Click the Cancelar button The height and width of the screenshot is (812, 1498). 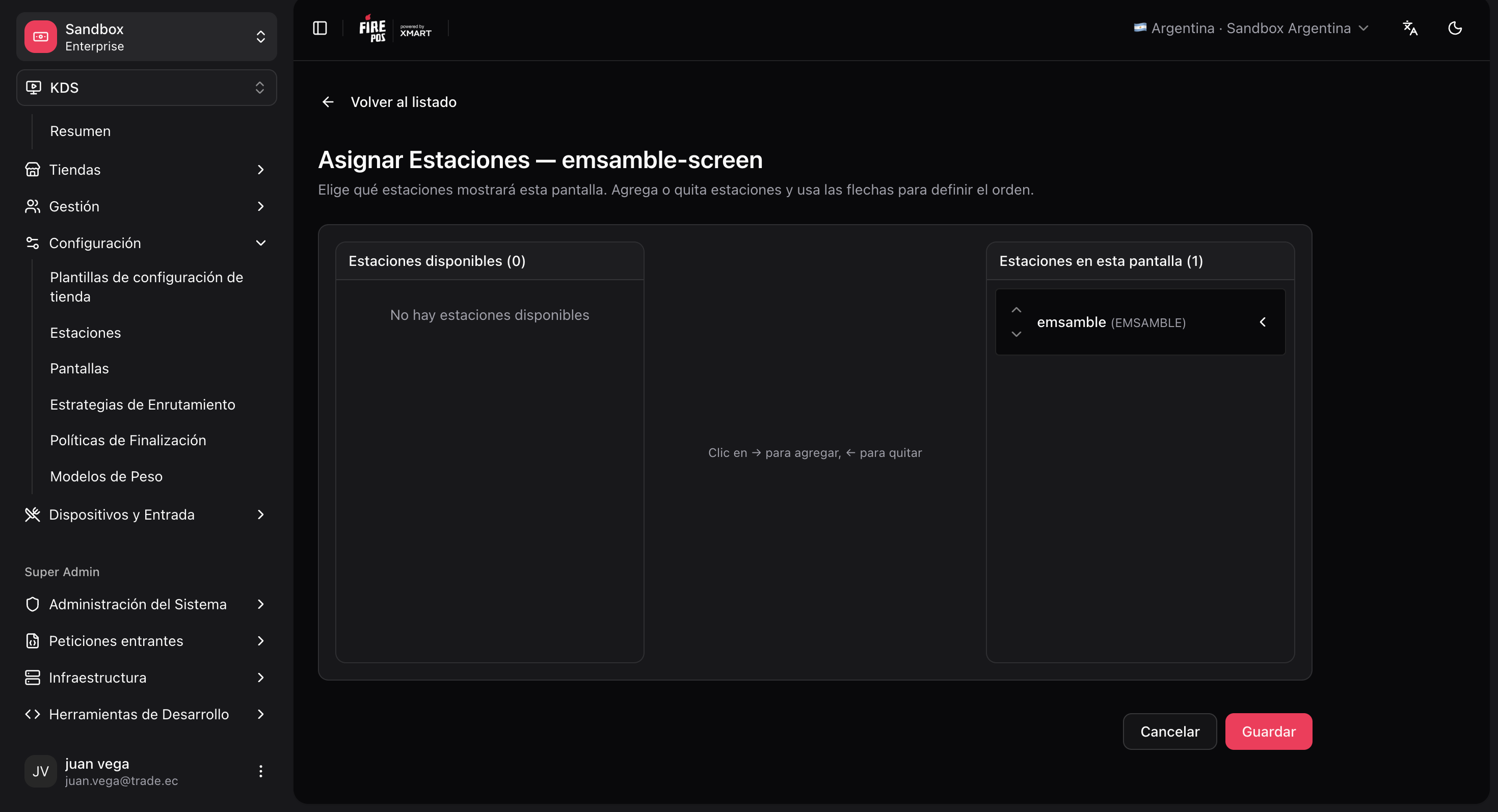click(1170, 732)
